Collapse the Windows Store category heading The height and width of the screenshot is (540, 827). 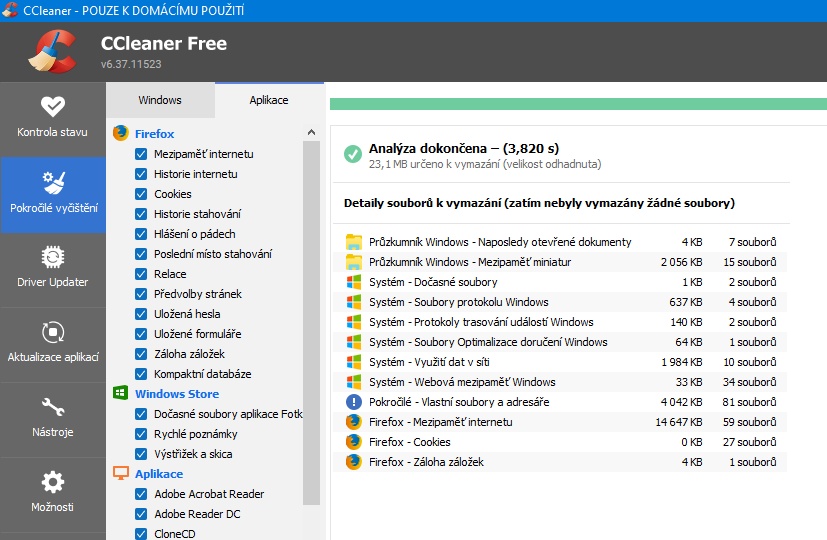tap(177, 394)
